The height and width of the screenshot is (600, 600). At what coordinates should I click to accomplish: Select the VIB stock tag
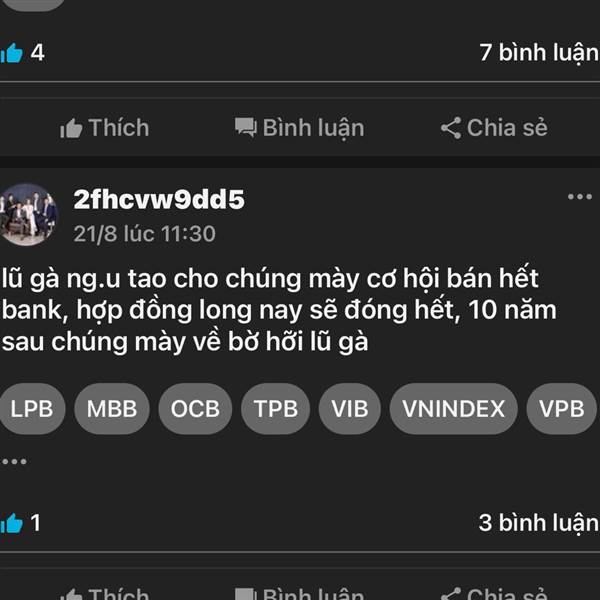coord(350,409)
